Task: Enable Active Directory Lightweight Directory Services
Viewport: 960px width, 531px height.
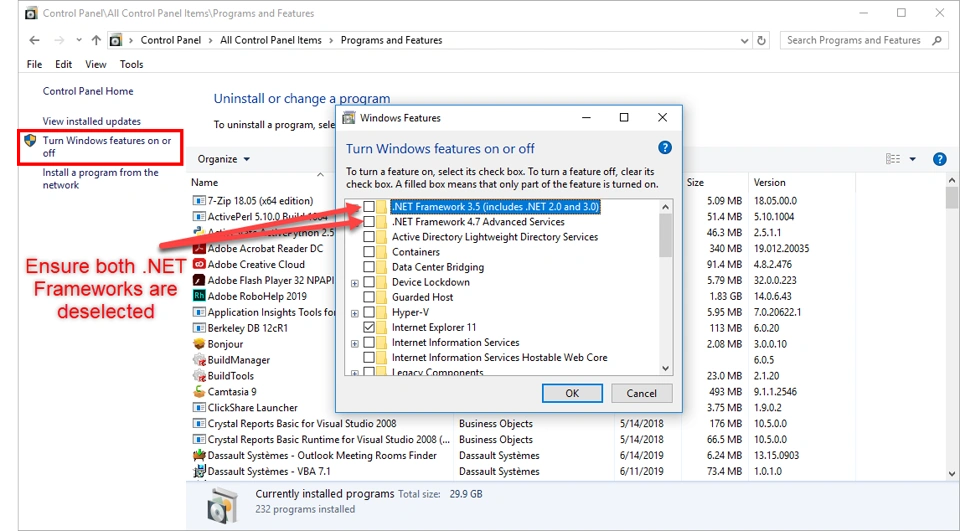Action: (x=369, y=236)
